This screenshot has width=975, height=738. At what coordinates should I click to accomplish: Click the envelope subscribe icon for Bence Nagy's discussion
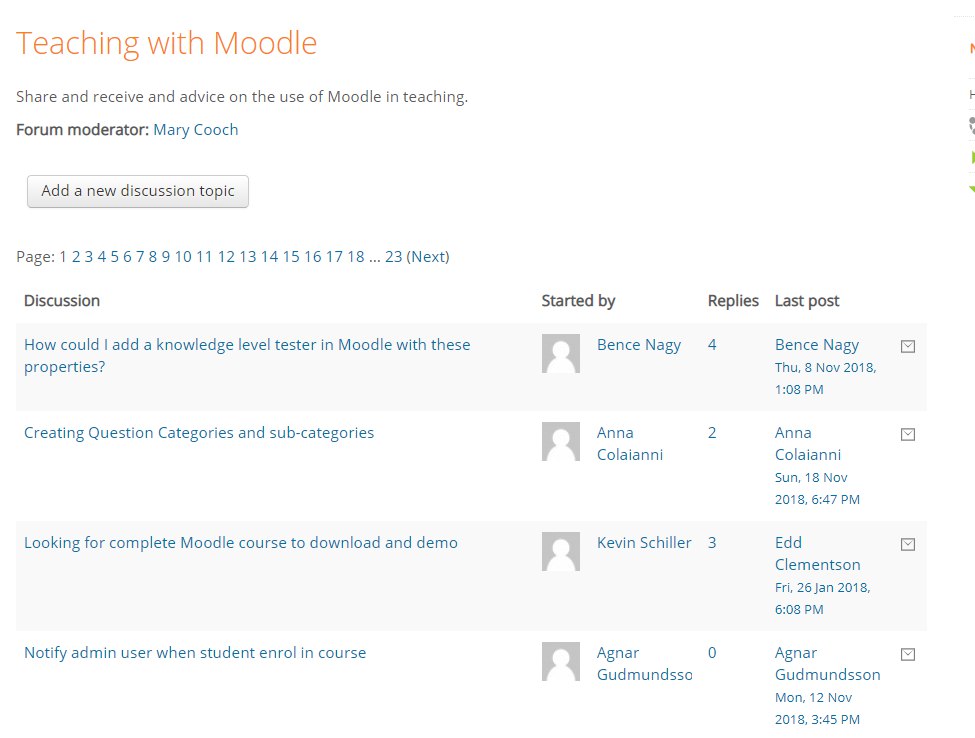pos(908,346)
